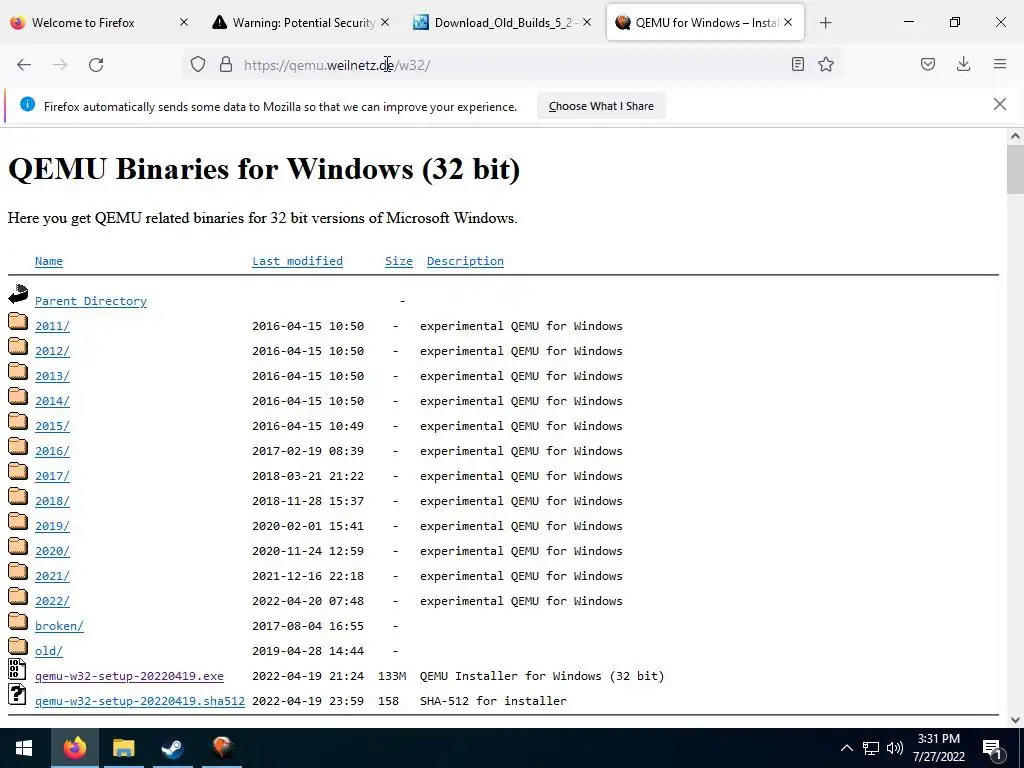Viewport: 1024px width, 768px height.
Task: Open Steam from the taskbar
Action: [x=172, y=748]
